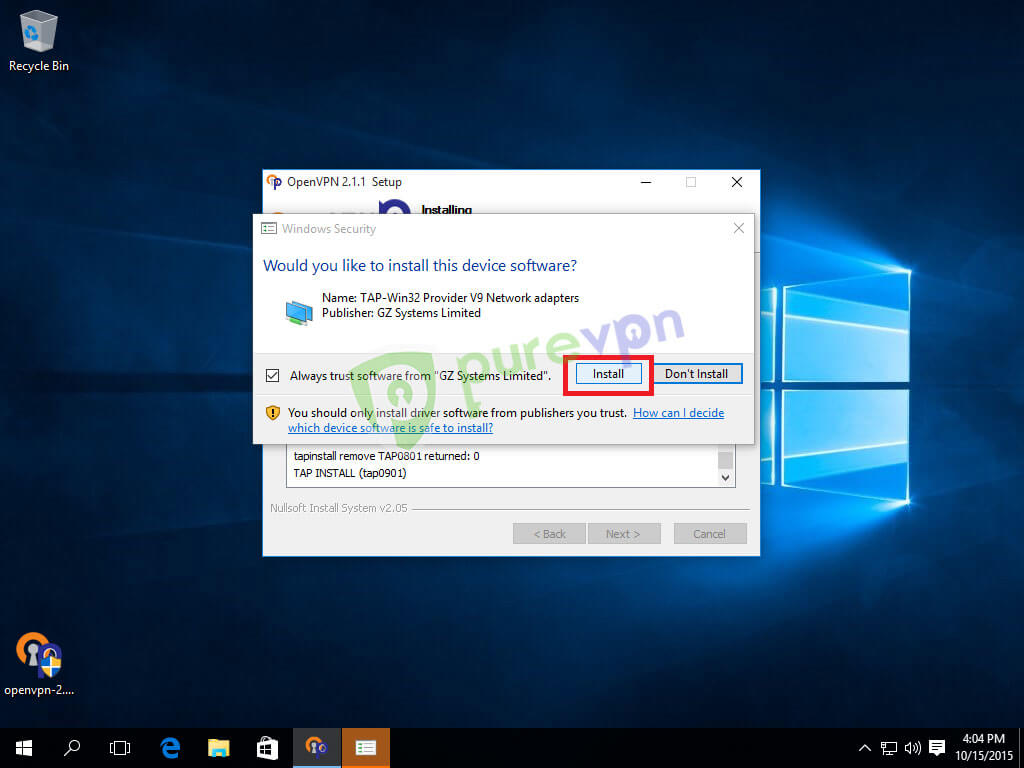Minimize the OpenVPN 2.1.1 Setup window

(646, 182)
